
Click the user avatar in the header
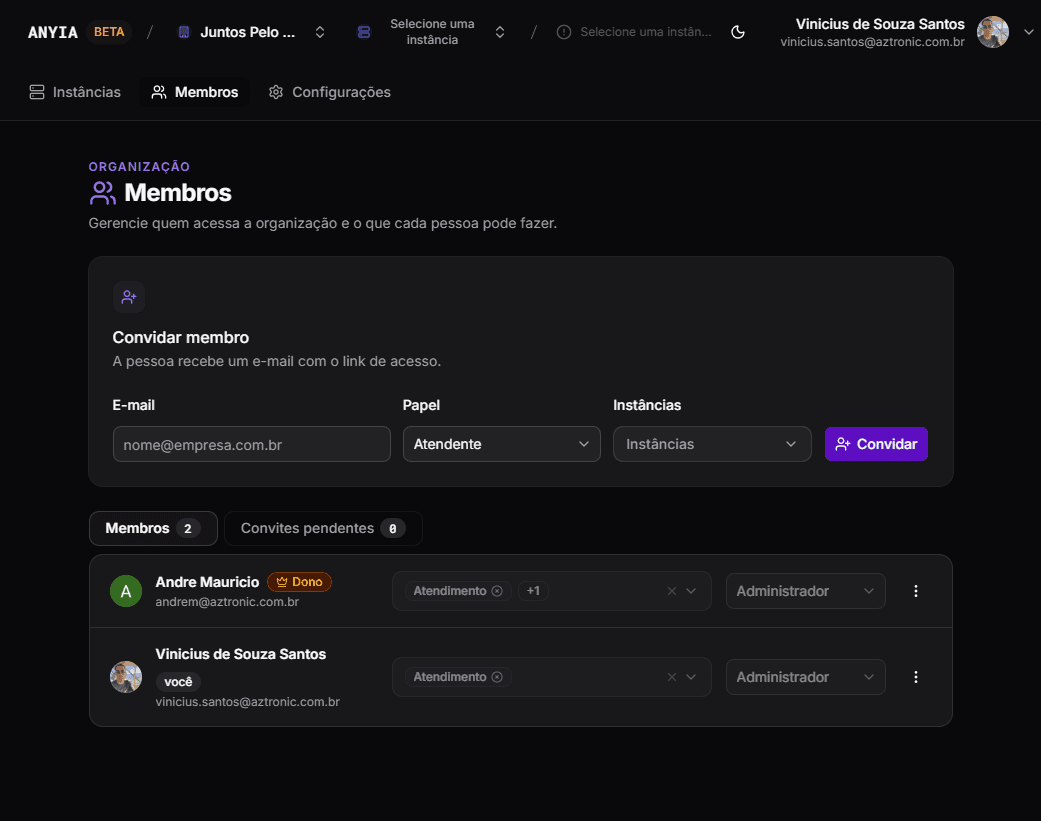coord(993,32)
